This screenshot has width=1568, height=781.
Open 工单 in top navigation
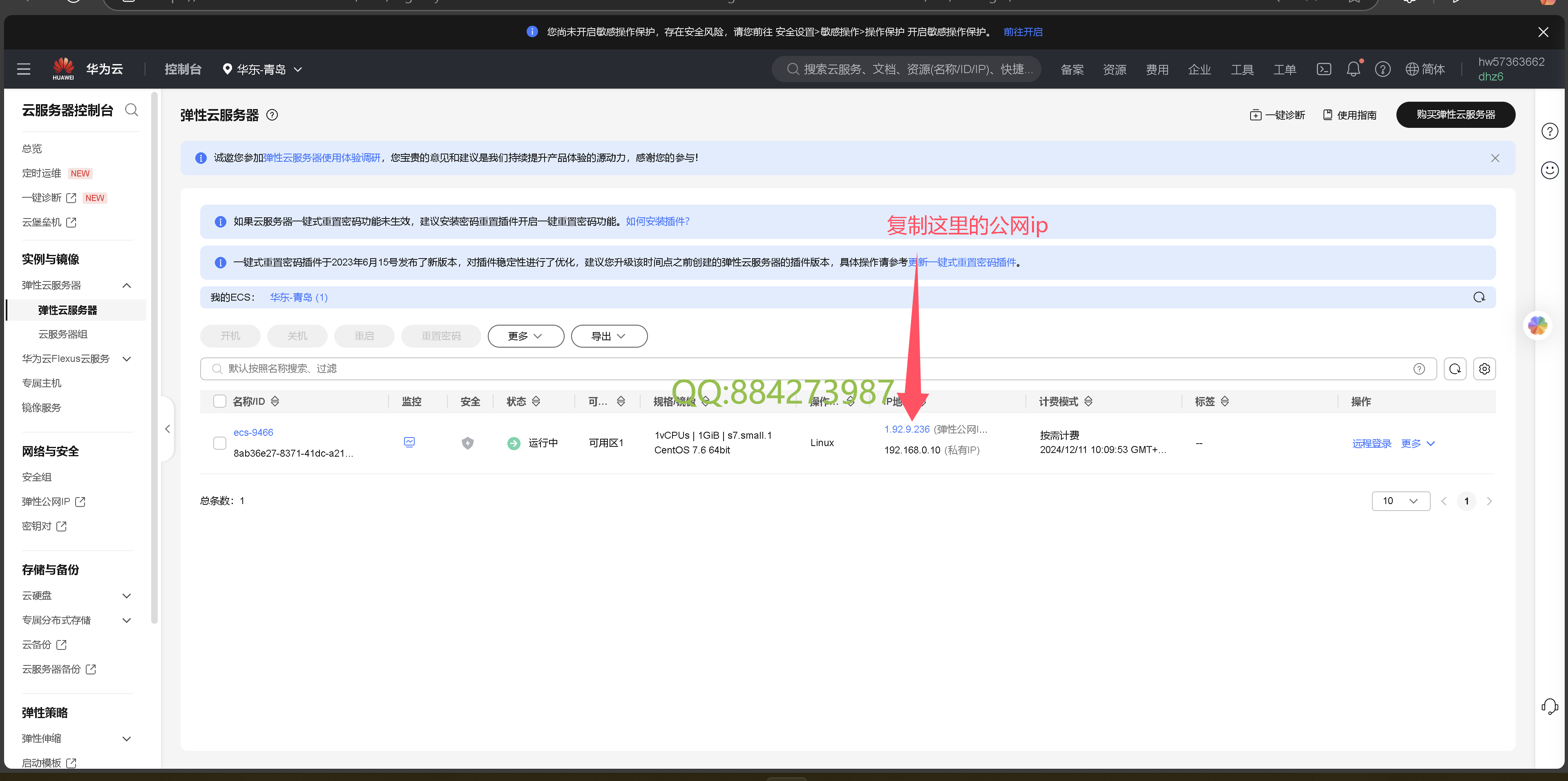click(1284, 69)
